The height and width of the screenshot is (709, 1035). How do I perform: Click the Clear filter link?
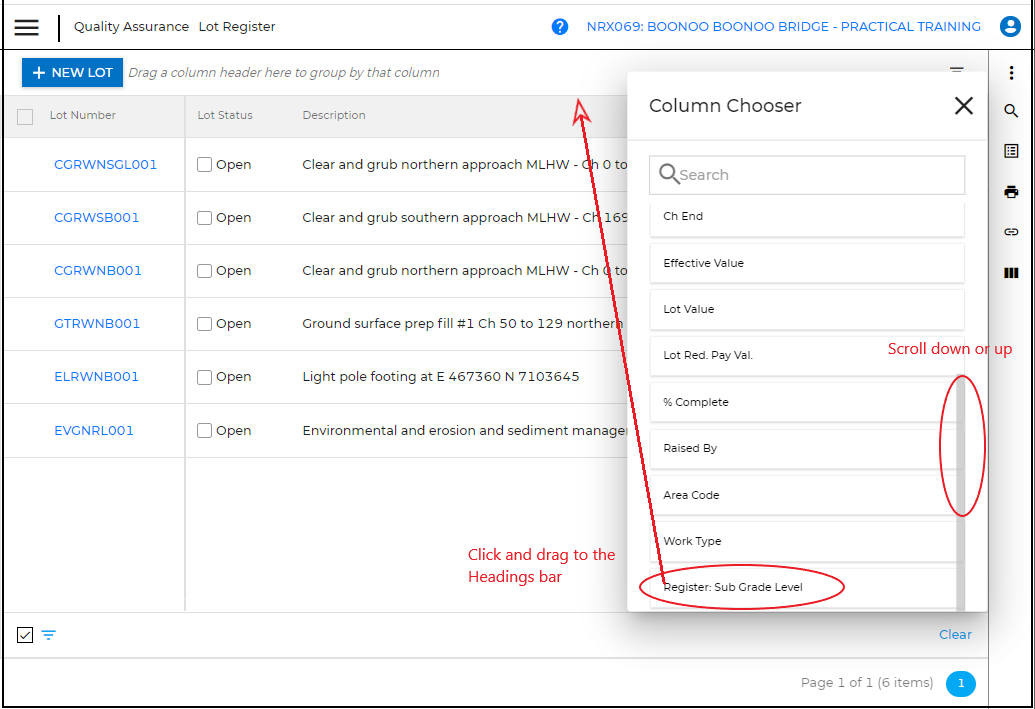click(x=955, y=635)
